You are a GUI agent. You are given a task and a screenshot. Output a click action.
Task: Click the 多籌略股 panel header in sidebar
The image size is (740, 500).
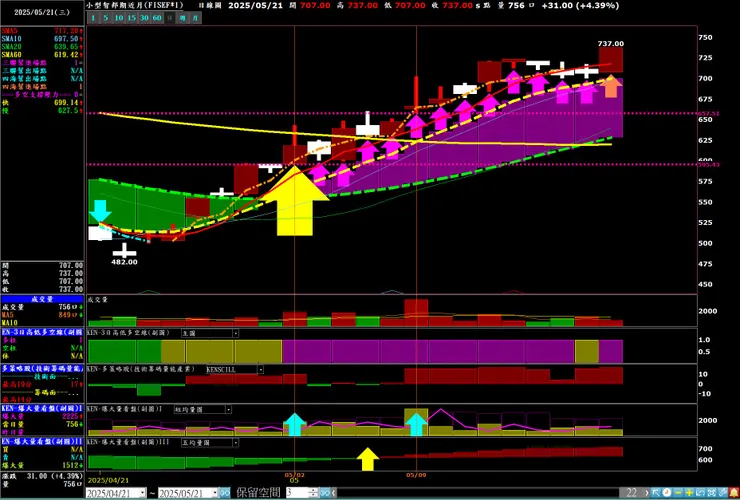click(42, 369)
